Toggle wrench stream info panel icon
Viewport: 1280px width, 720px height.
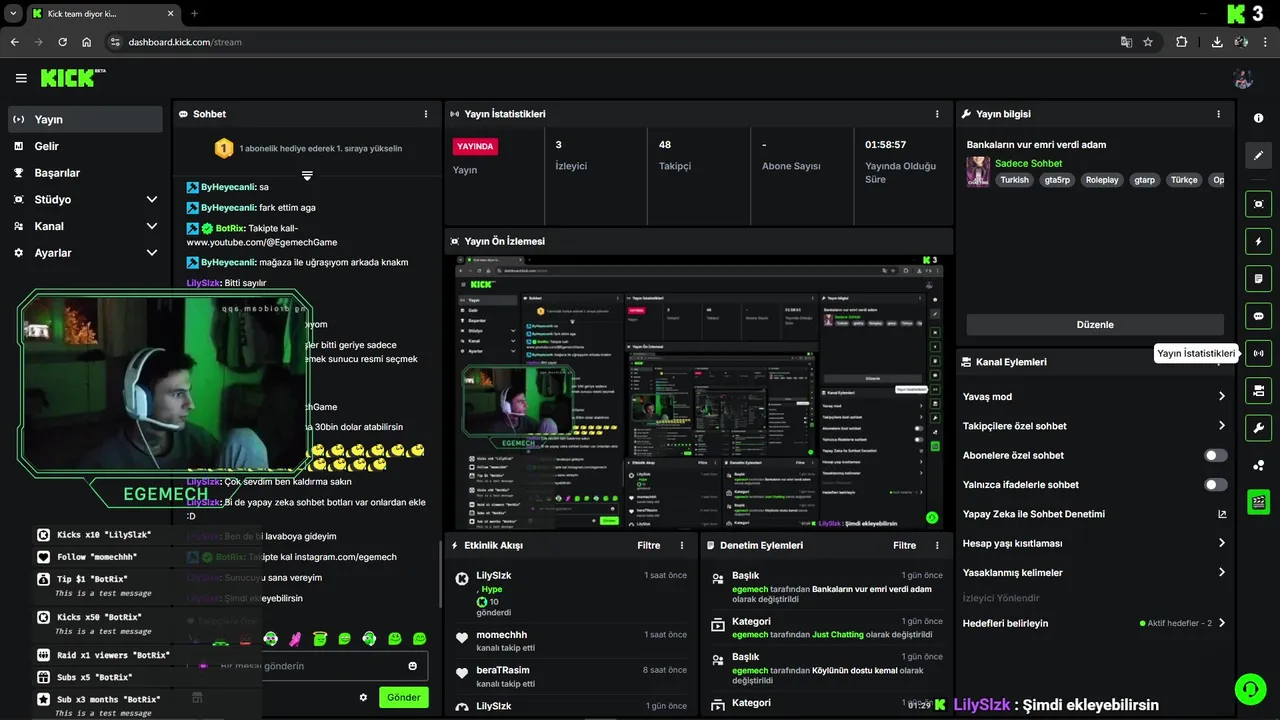[x=1258, y=428]
